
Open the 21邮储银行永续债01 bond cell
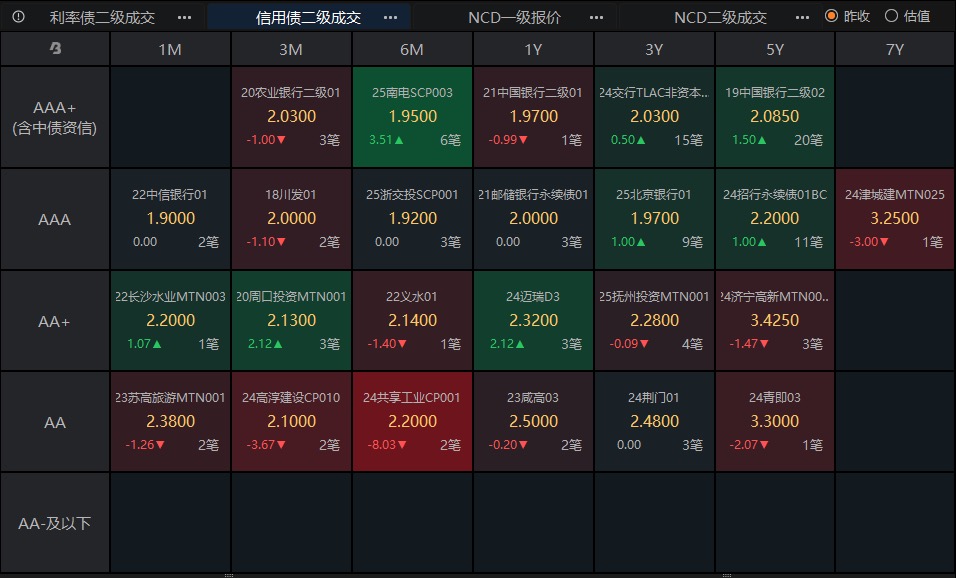533,219
